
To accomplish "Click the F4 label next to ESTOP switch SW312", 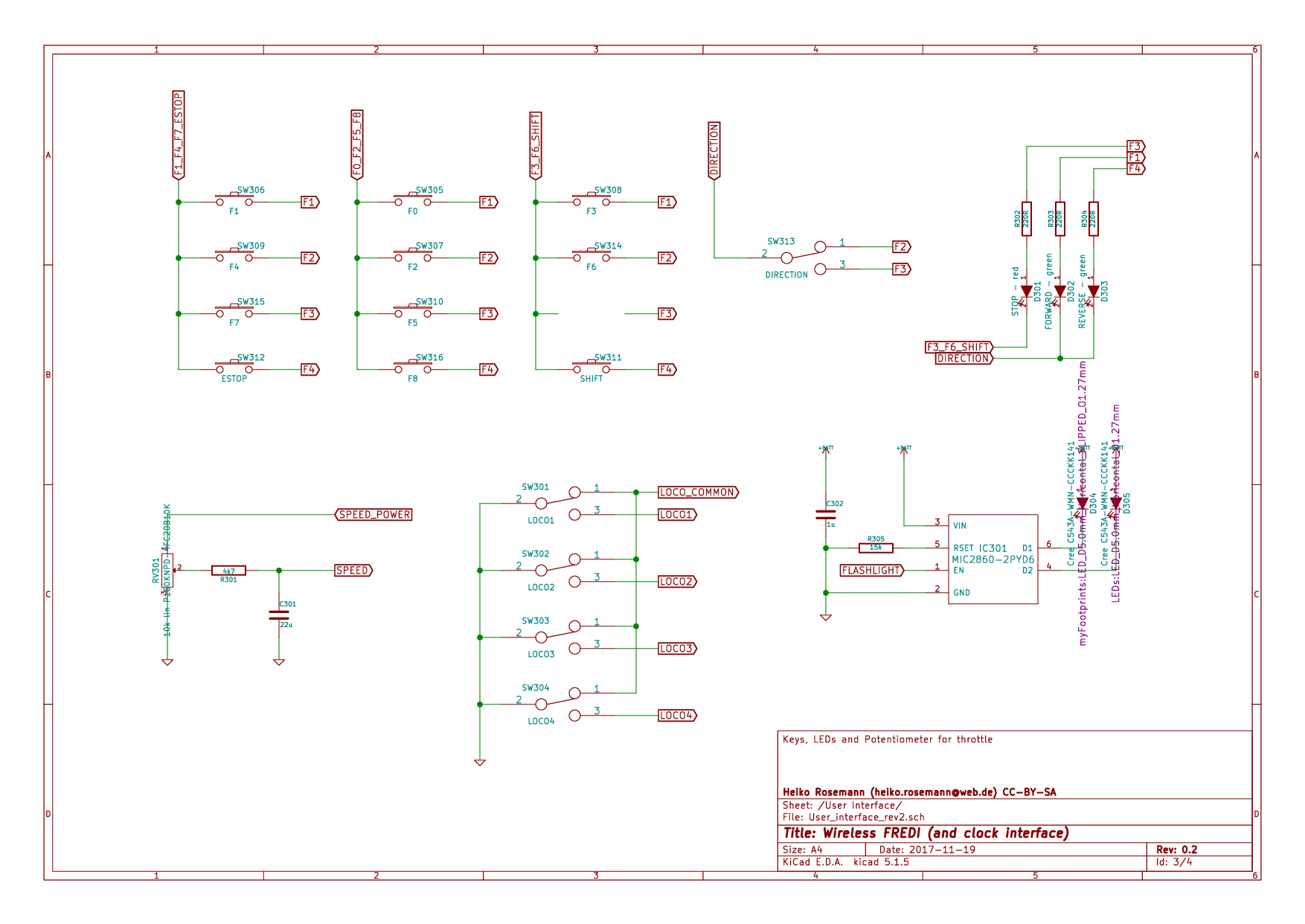I will click(310, 369).
